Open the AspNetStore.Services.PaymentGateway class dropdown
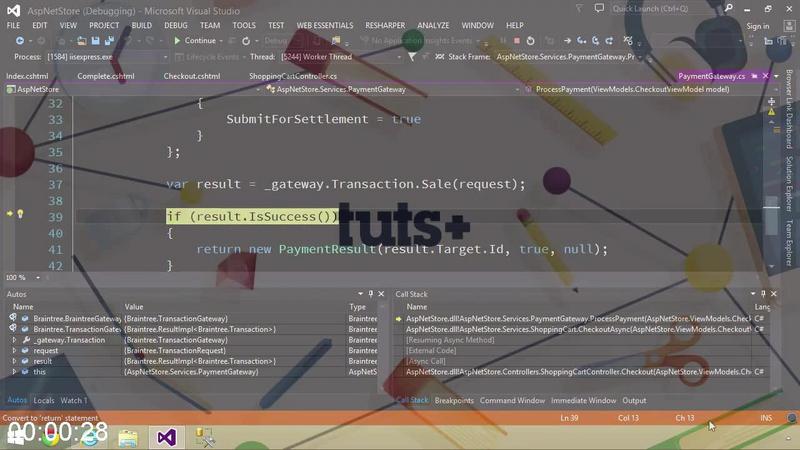 516,89
